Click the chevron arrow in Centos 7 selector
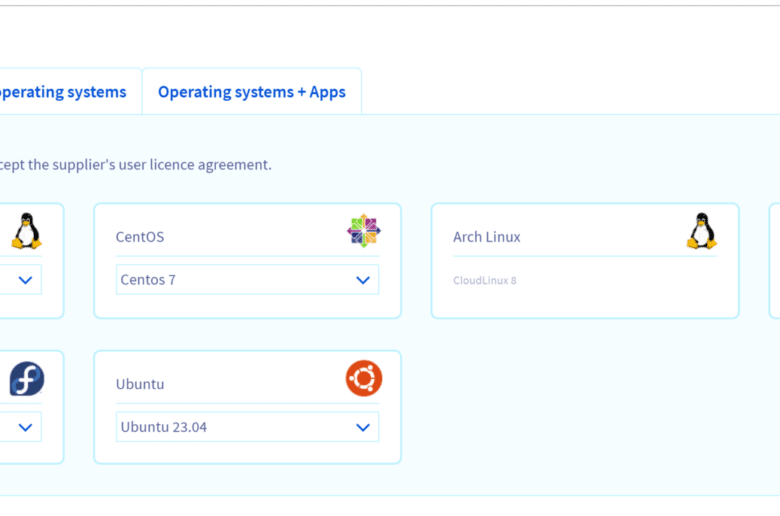 point(363,280)
